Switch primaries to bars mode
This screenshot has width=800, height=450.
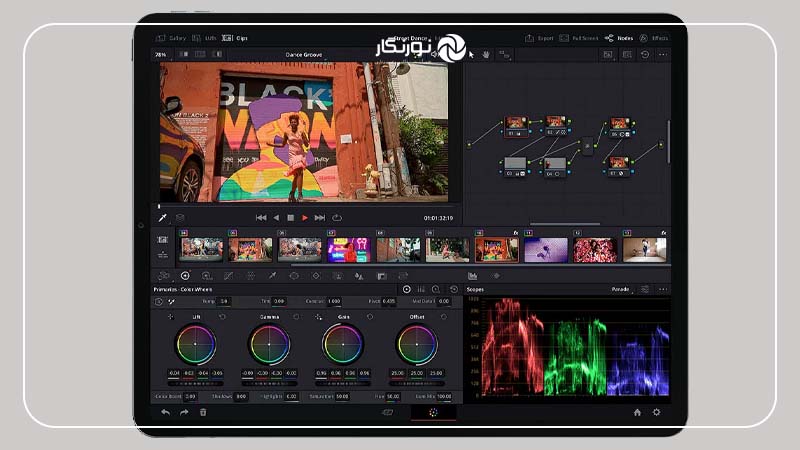click(x=421, y=289)
